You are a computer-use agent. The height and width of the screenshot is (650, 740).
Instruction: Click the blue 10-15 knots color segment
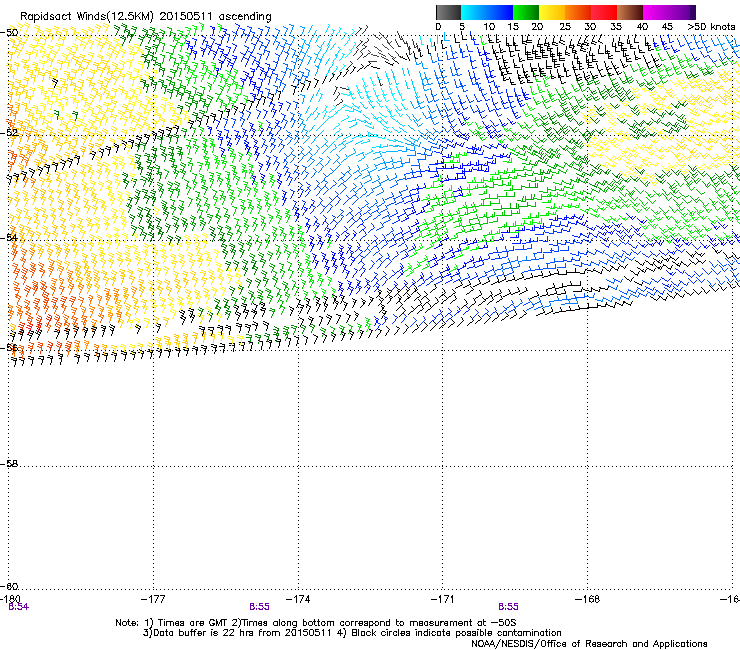pos(500,12)
